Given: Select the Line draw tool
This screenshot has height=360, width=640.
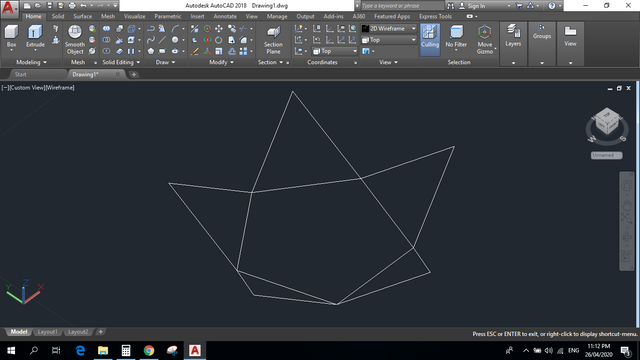Looking at the screenshot, I should (162, 40).
